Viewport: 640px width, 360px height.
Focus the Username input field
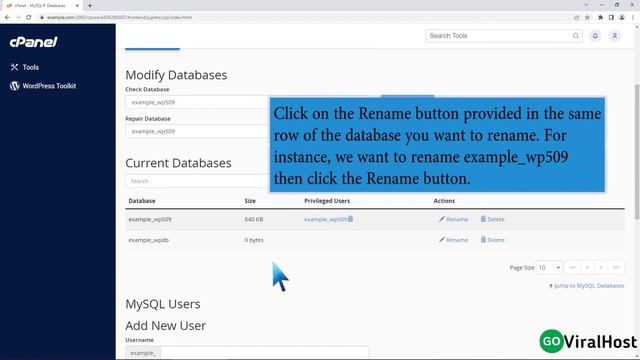coord(264,353)
